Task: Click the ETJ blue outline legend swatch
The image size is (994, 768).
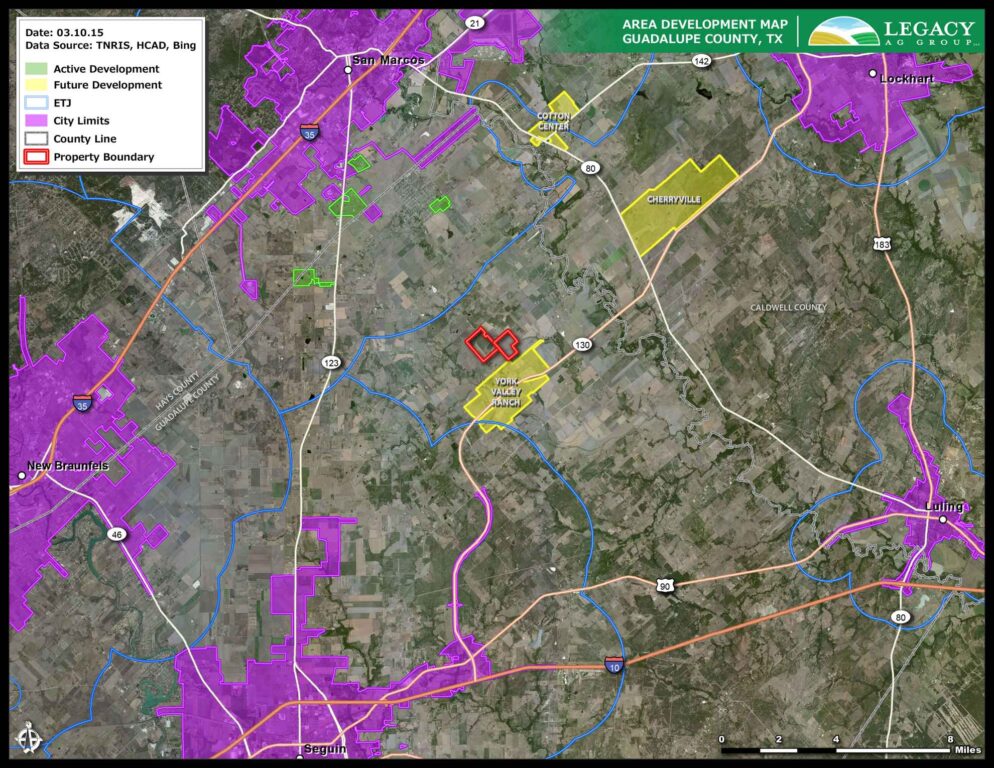Action: [x=36, y=103]
